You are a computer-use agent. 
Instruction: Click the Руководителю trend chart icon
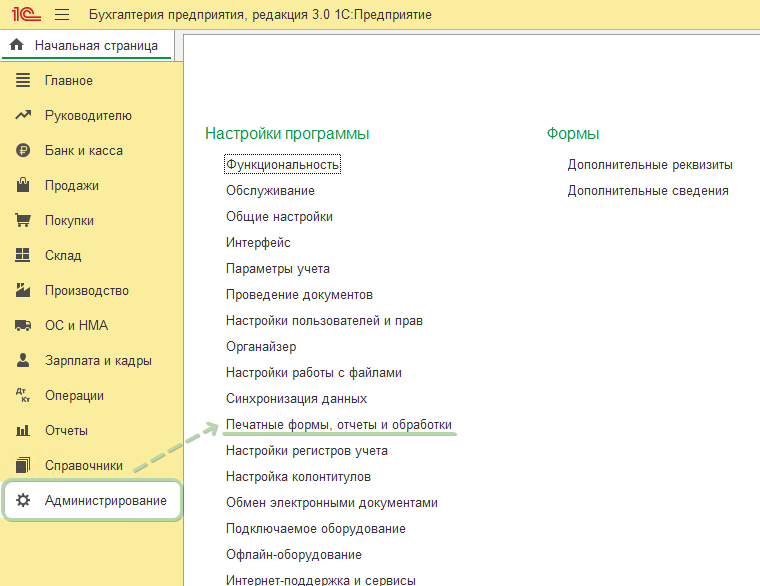coord(23,115)
